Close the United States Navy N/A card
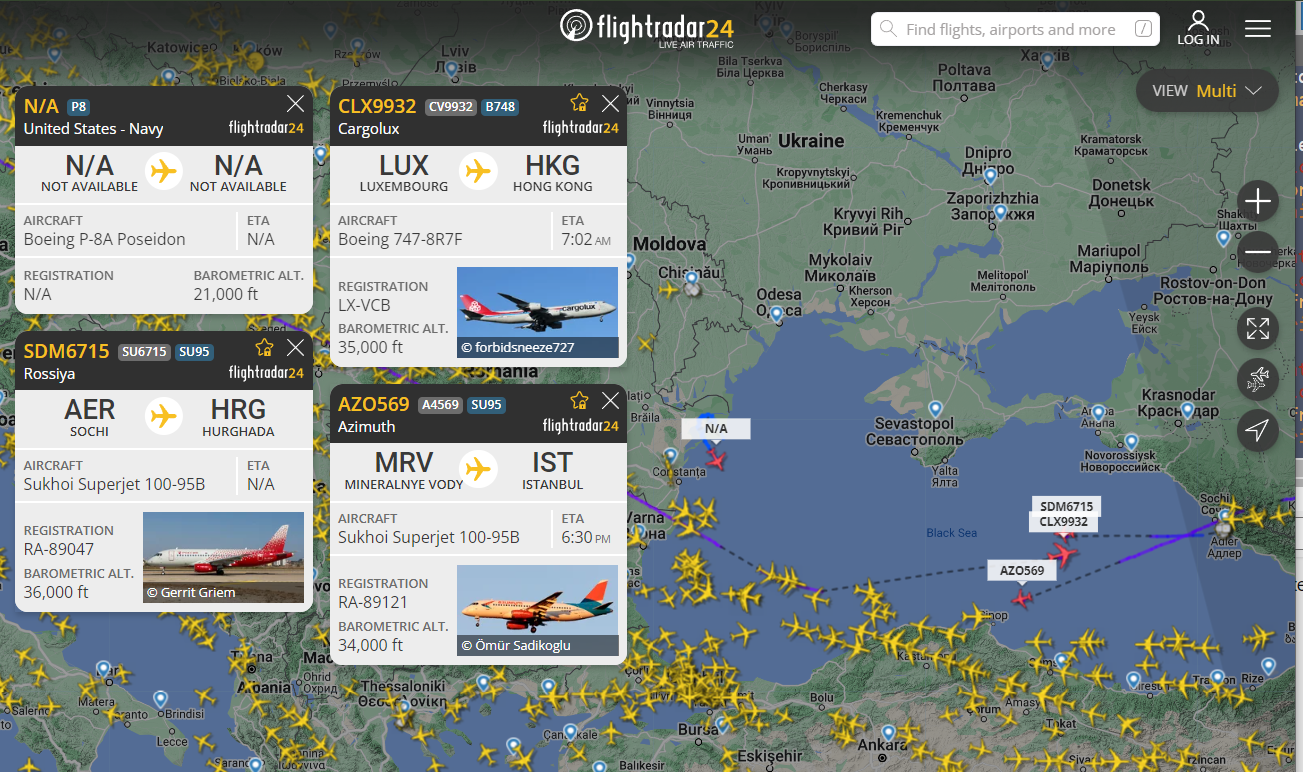 coord(295,103)
